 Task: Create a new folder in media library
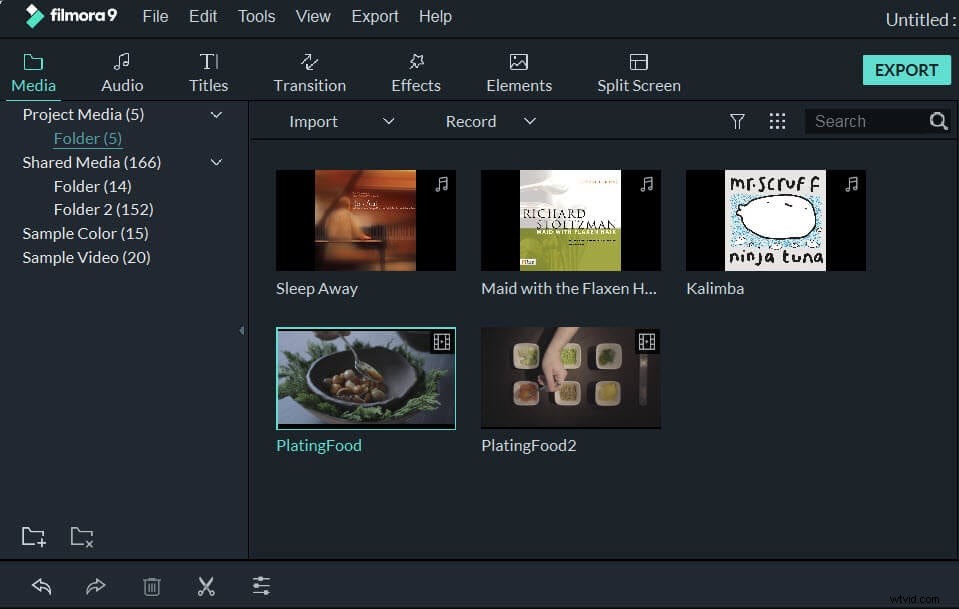coord(33,536)
